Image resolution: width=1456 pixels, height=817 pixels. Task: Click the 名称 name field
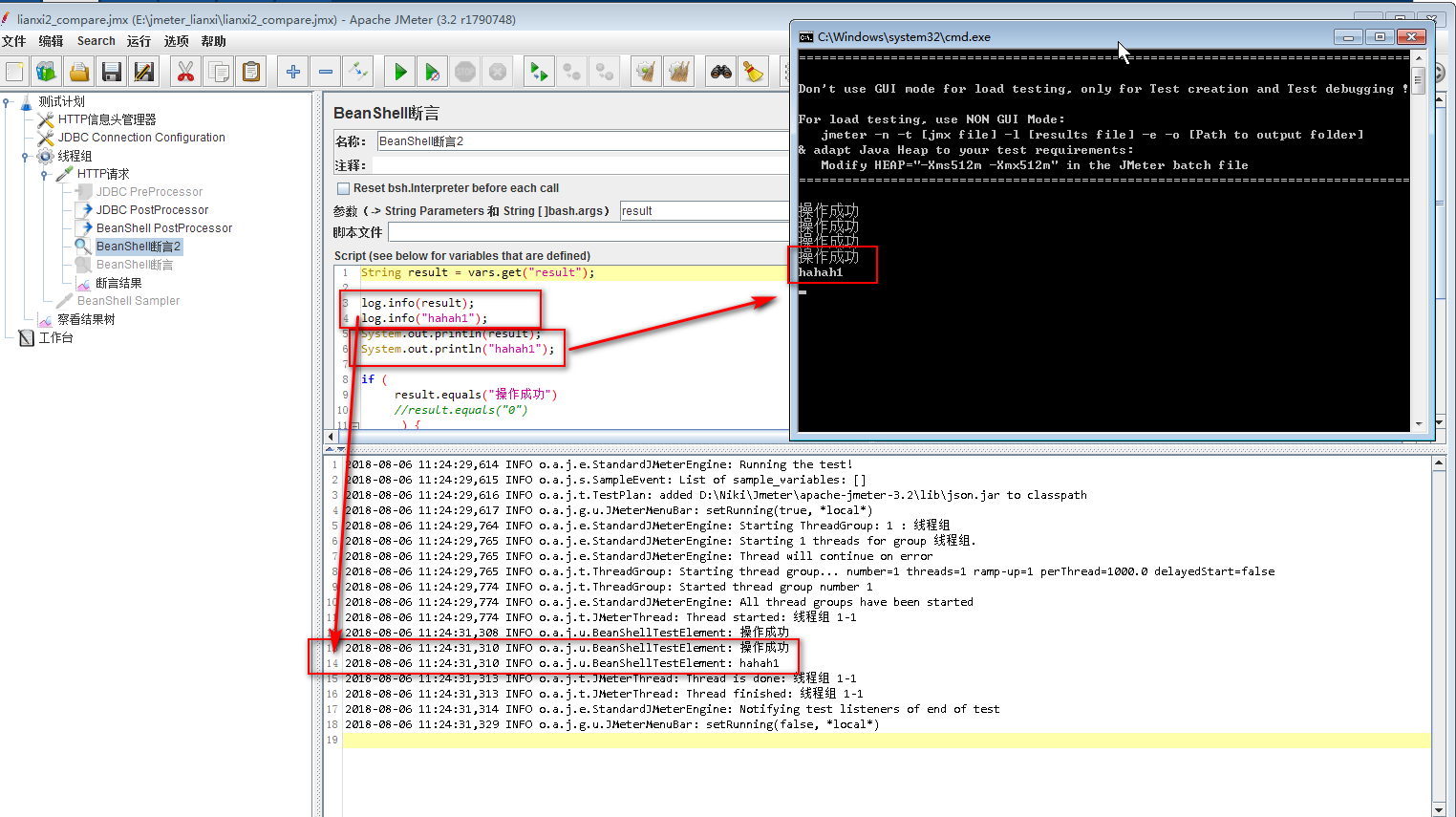point(584,141)
